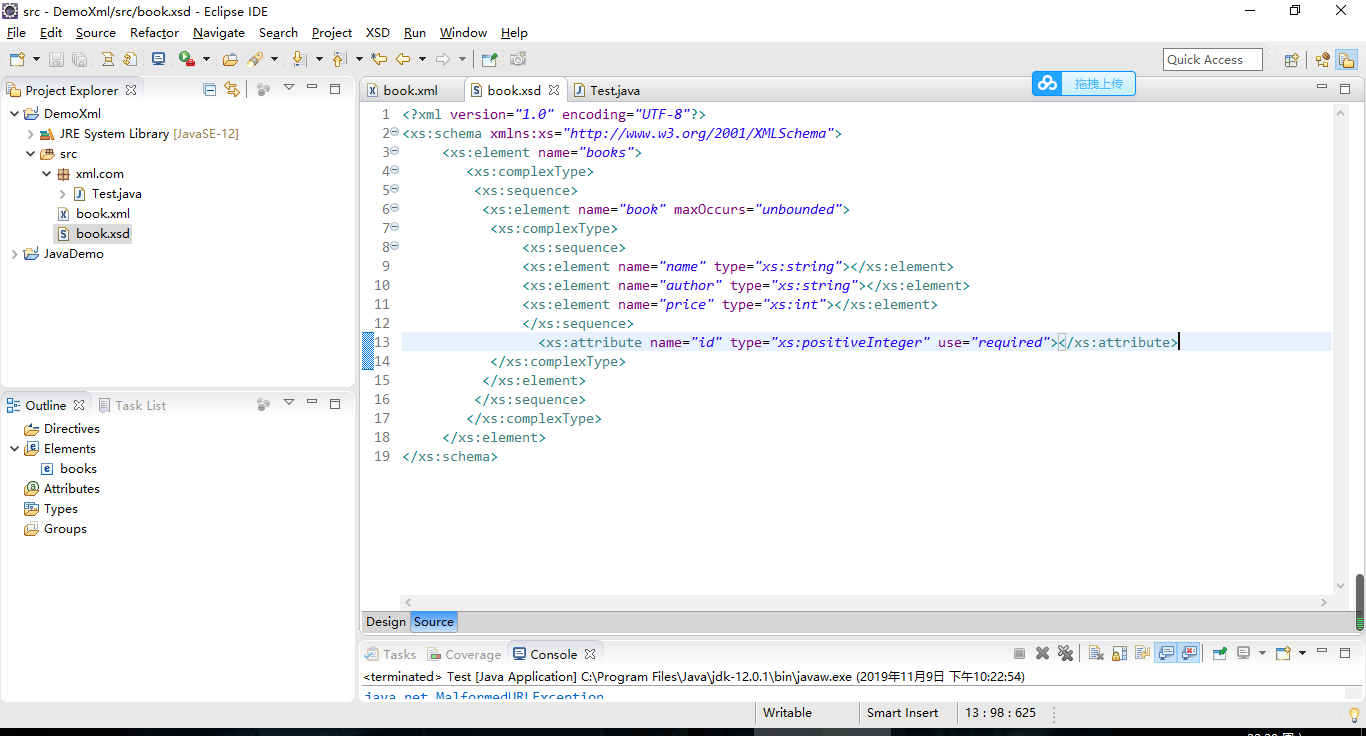Click the Save icon in toolbar
Screen dimensions: 1366x736
(56, 60)
